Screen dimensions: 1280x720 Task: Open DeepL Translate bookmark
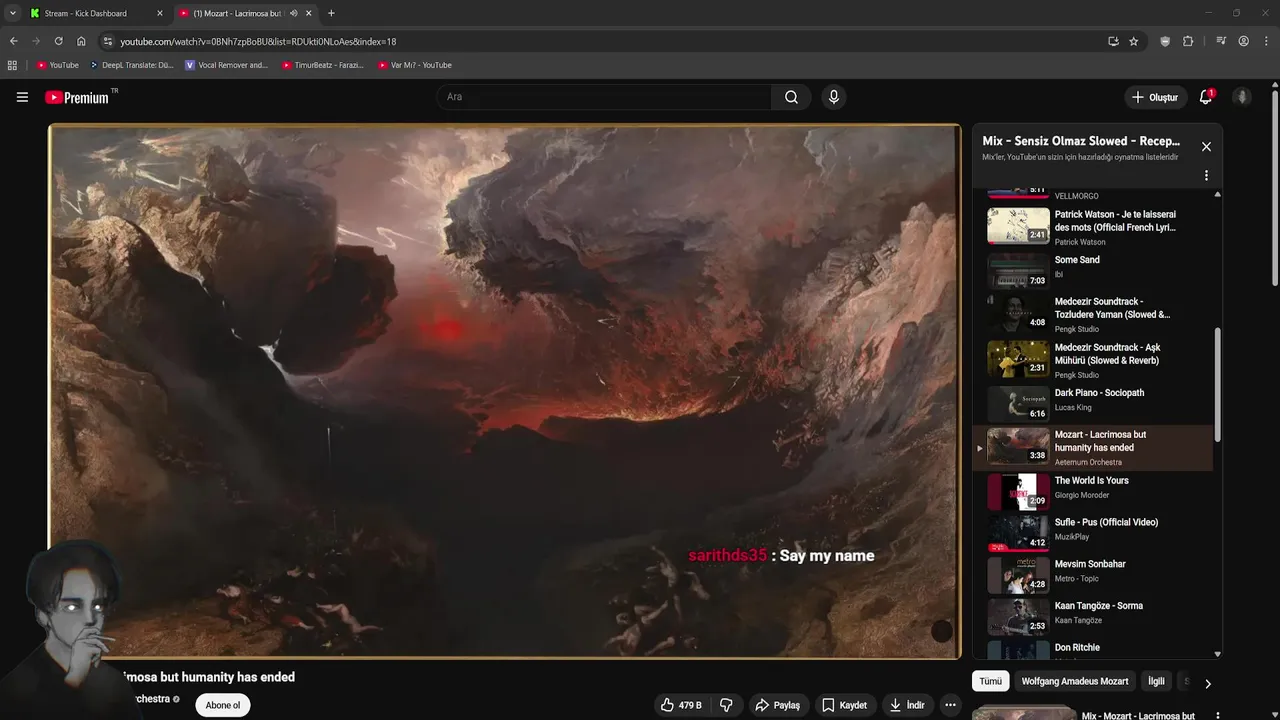131,65
